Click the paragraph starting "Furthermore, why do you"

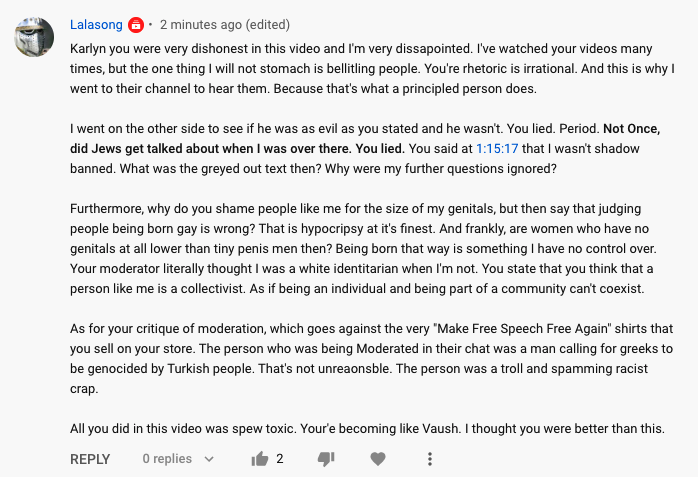(363, 249)
